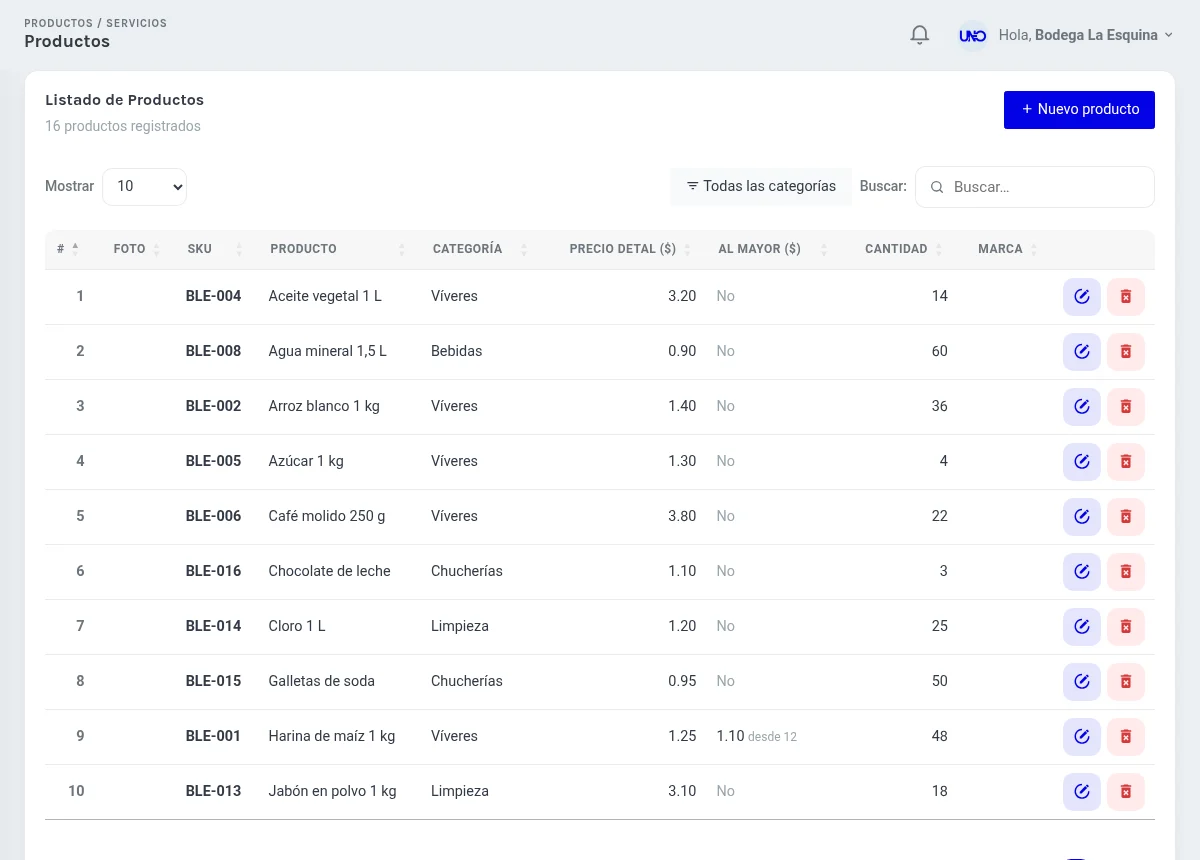The width and height of the screenshot is (1200, 860).
Task: Sort by the Marca column header
Action: (1007, 249)
